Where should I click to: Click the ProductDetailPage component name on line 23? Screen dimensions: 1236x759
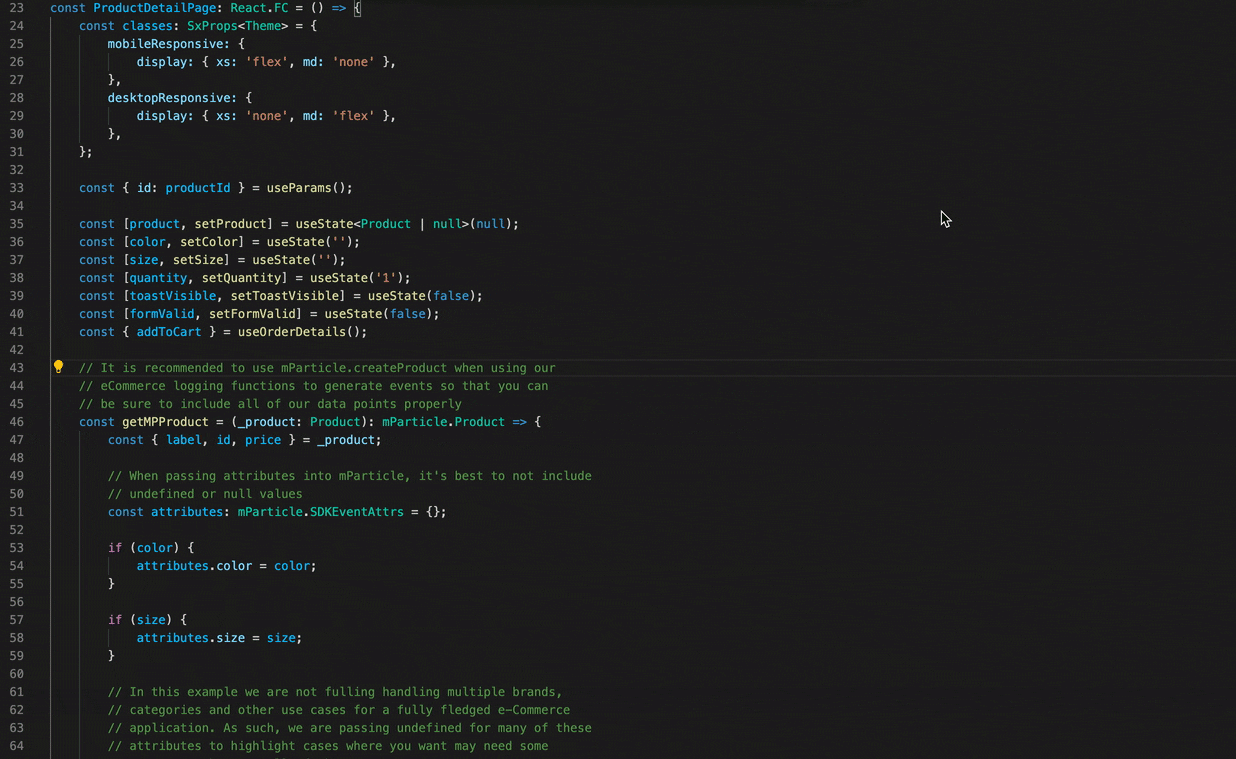154,8
